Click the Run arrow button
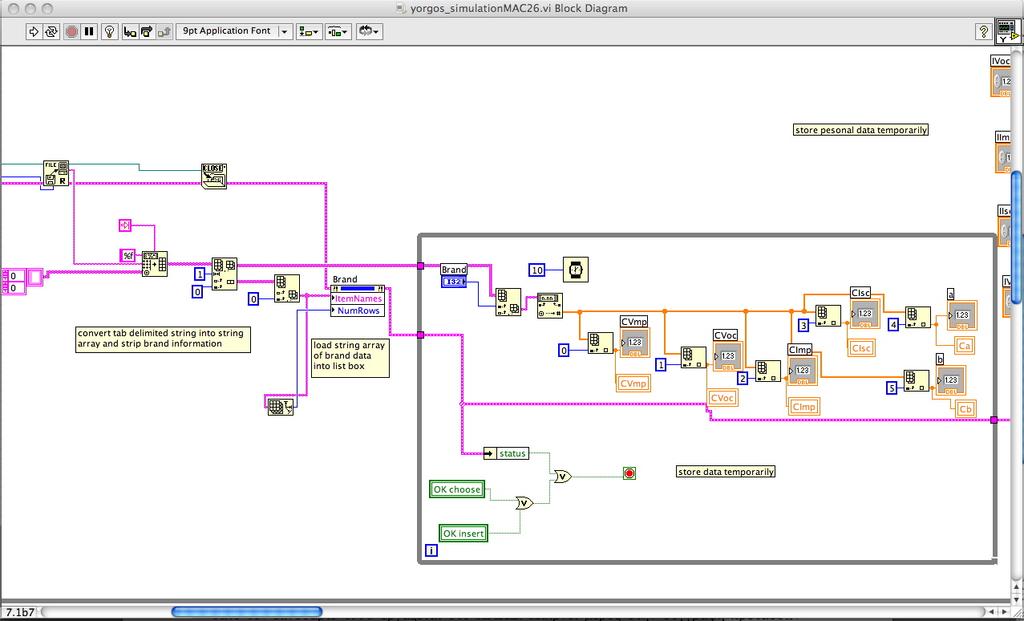1024x621 pixels. [34, 31]
